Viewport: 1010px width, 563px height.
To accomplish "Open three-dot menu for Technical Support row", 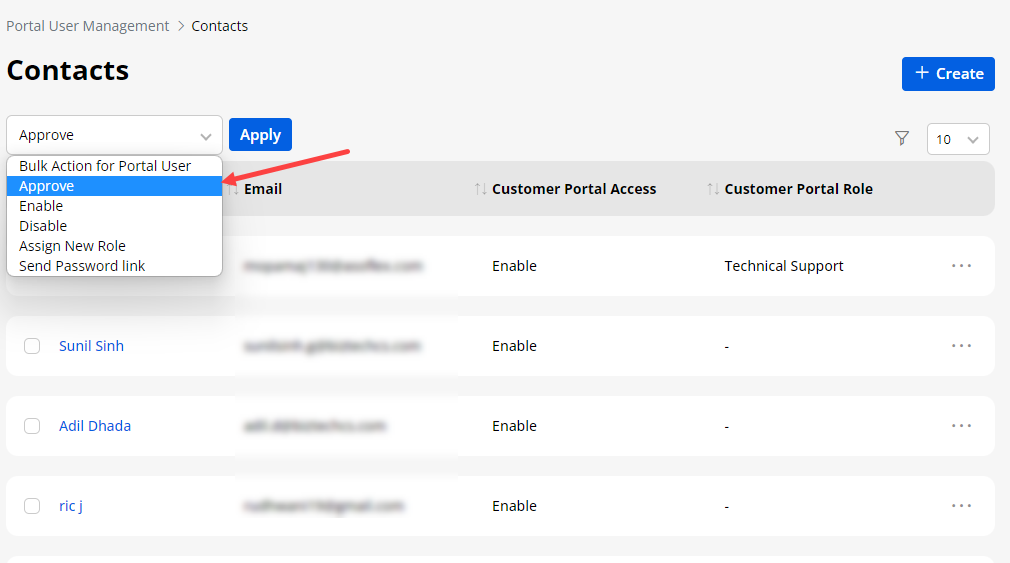I will pos(961,266).
